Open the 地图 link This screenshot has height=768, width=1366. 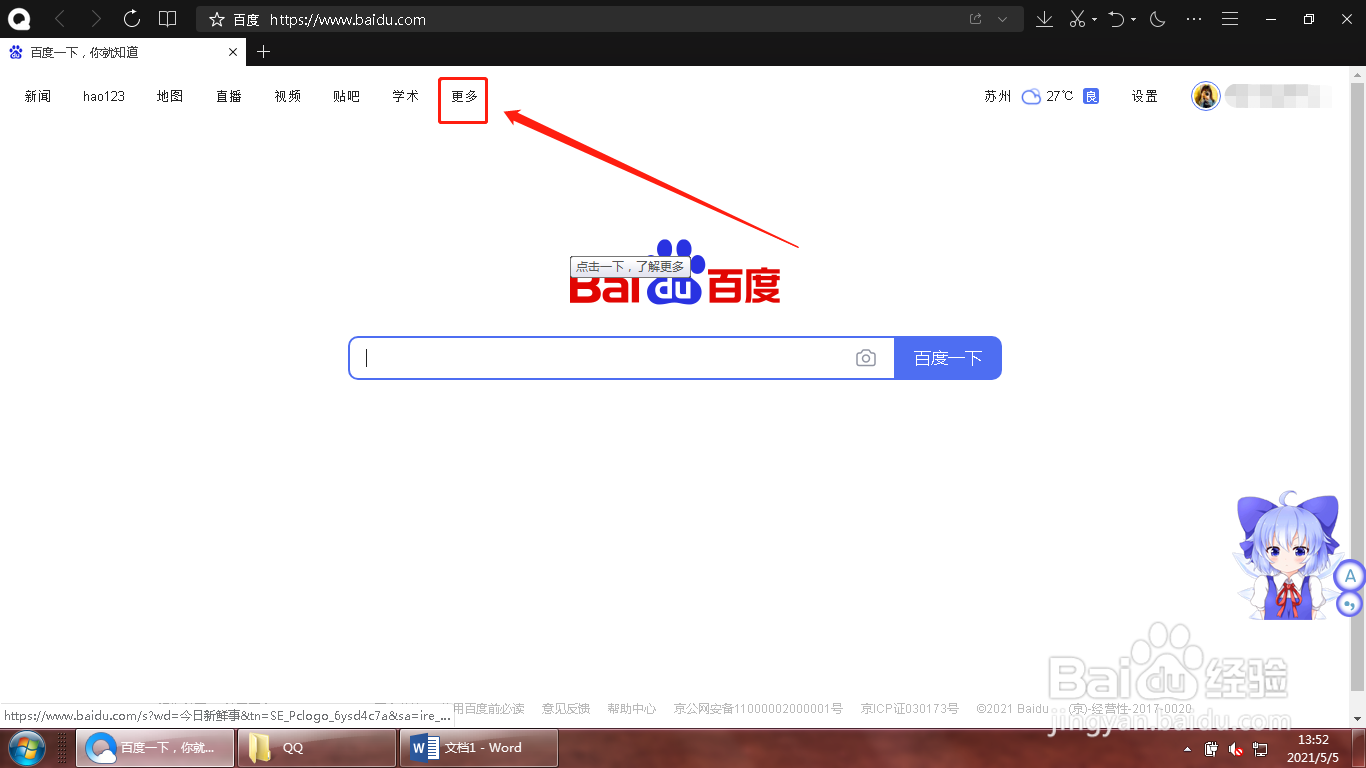[x=170, y=96]
